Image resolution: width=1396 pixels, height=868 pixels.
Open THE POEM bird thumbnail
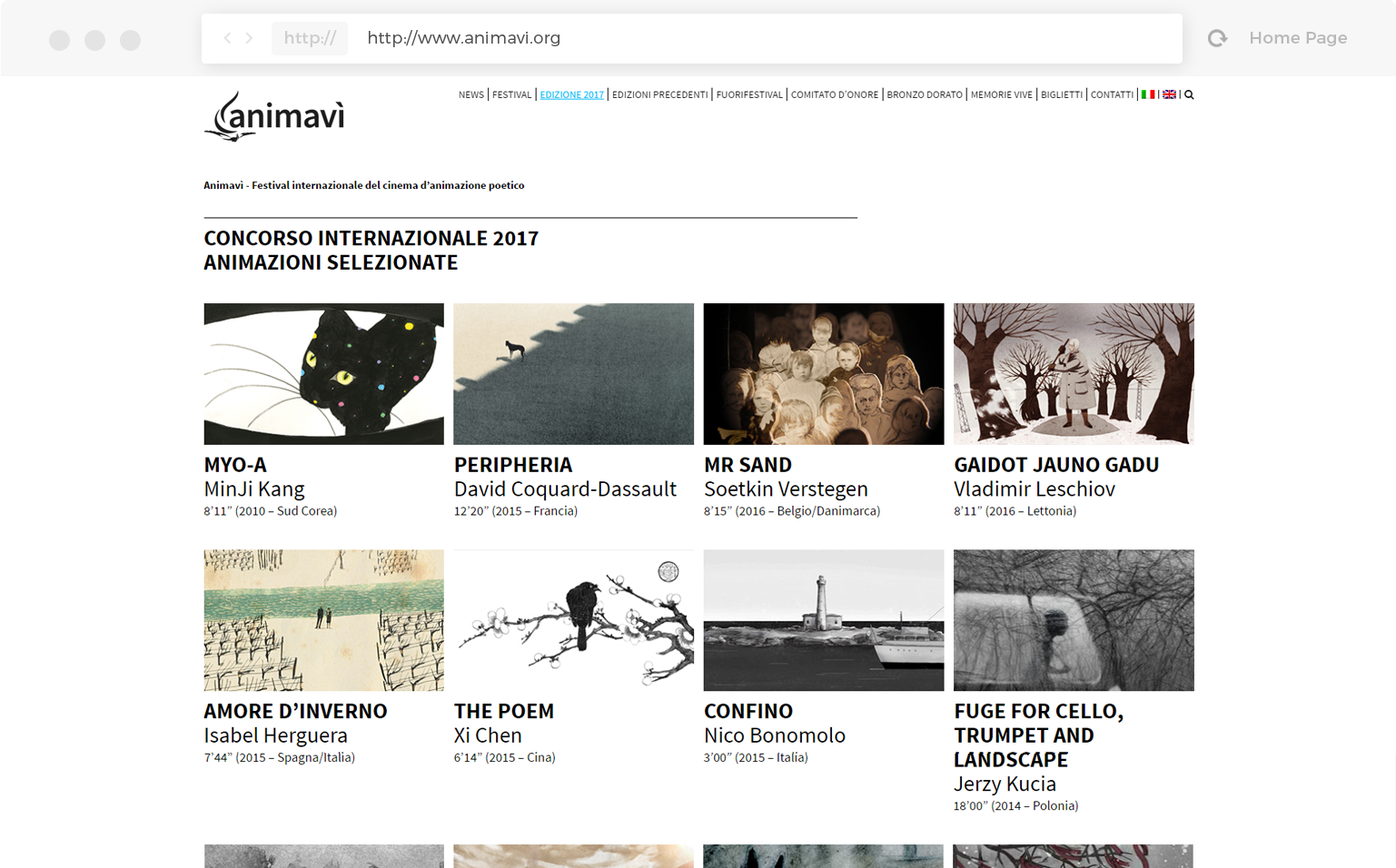tap(573, 620)
